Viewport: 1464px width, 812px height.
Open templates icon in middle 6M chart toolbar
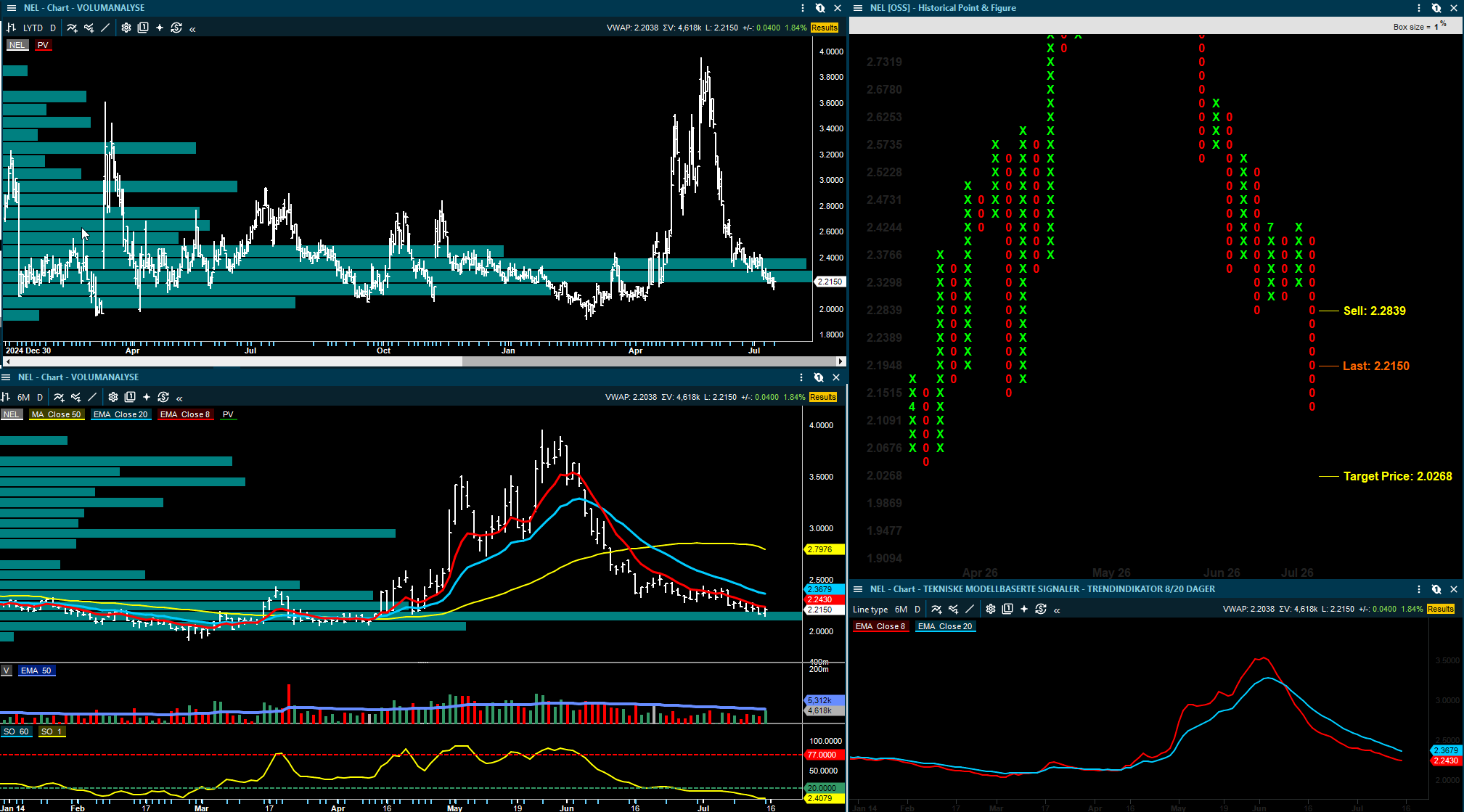coord(130,397)
